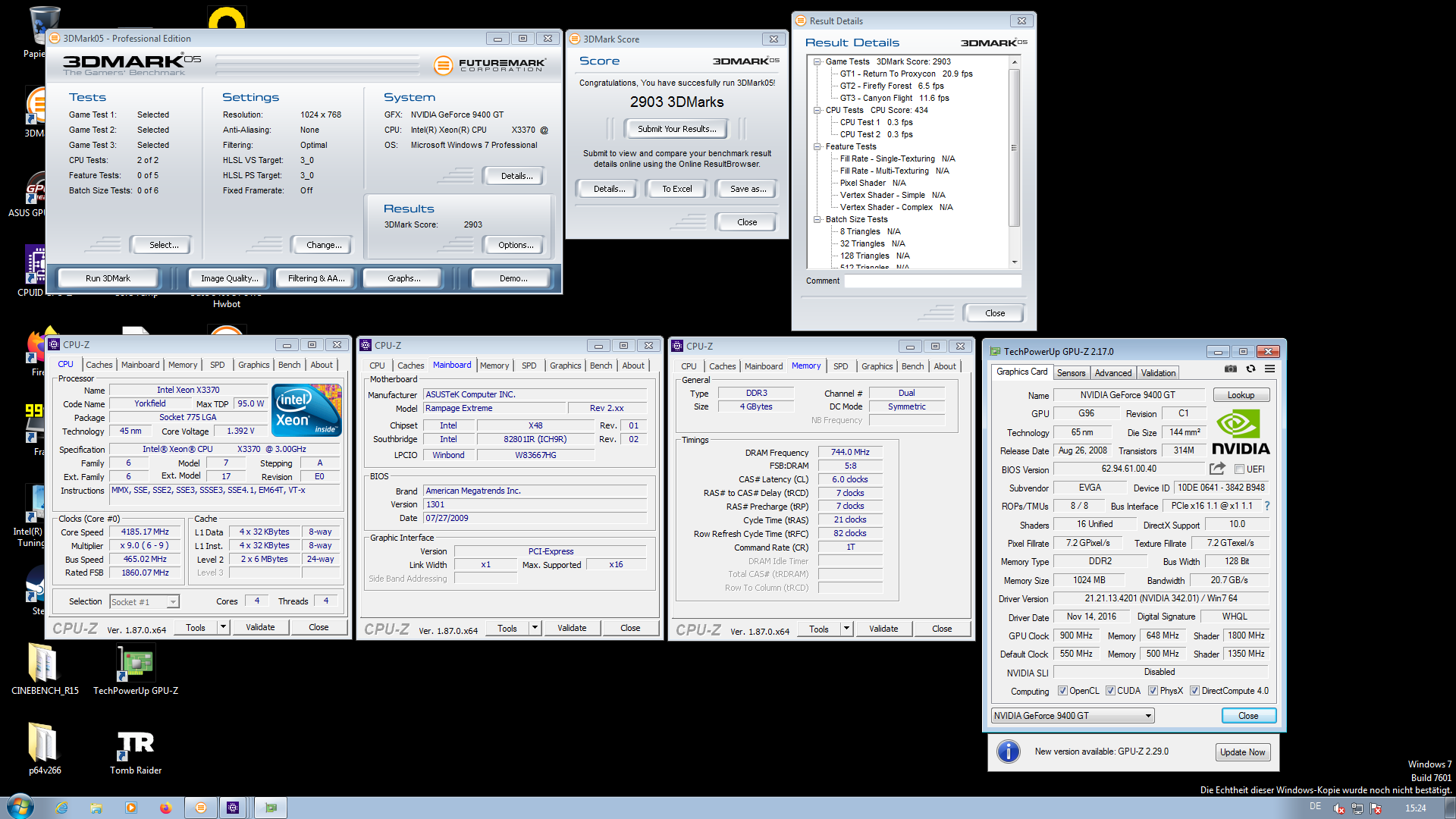Image resolution: width=1456 pixels, height=819 pixels.
Task: Click the Comment input field
Action: tap(933, 281)
